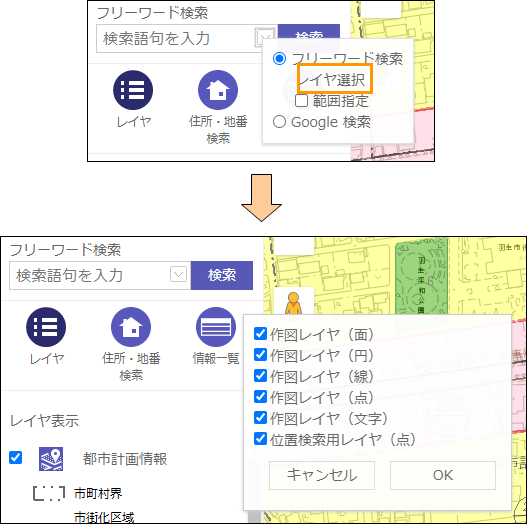Click the 市町村界 dashed boundary legend icon
Image resolution: width=527 pixels, height=524 pixels.
[49, 493]
